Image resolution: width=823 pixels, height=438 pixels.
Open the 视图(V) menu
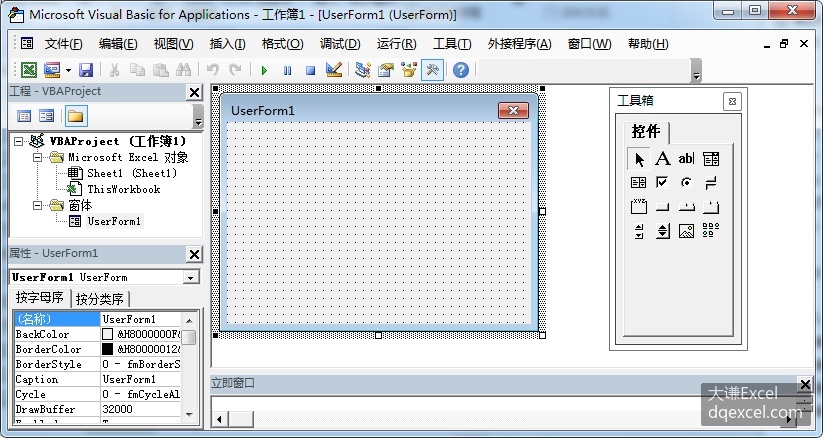[x=173, y=44]
